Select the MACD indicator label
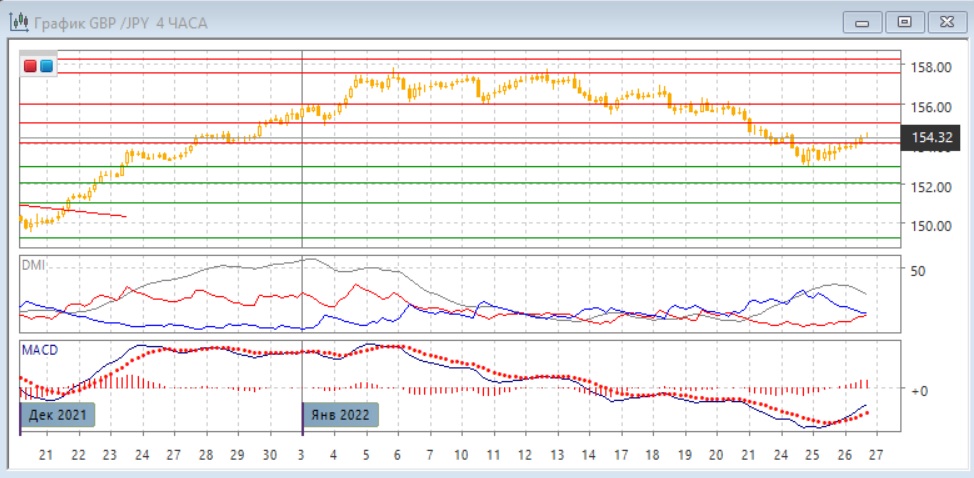The width and height of the screenshot is (974, 478). (x=40, y=349)
